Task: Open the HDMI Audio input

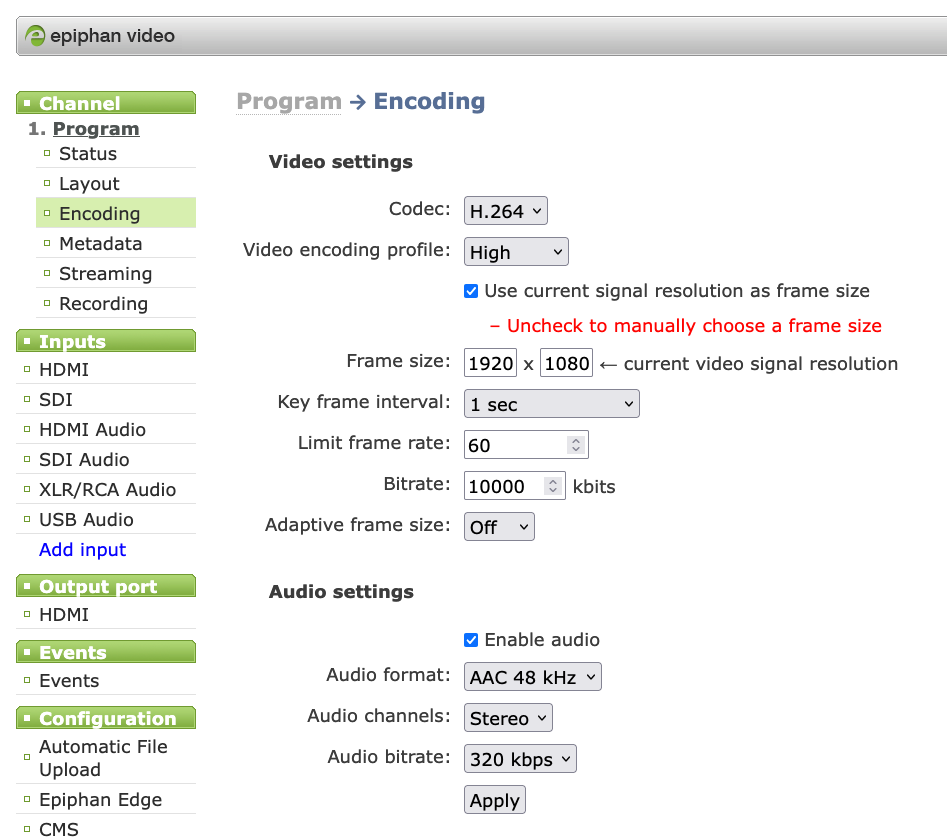Action: (92, 430)
